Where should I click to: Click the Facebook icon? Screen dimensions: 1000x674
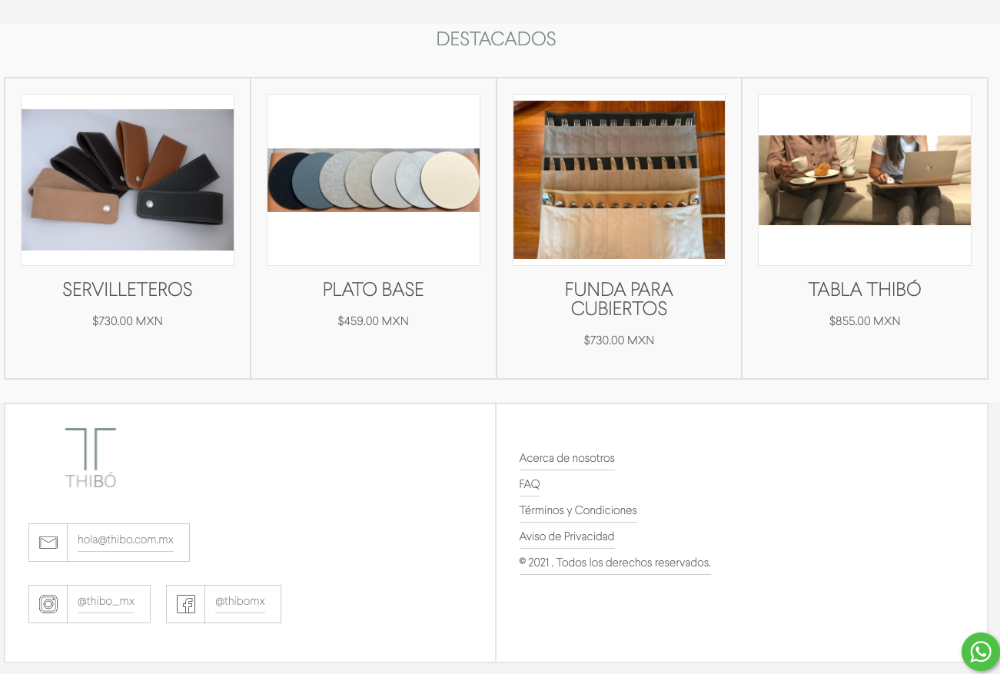coord(186,604)
